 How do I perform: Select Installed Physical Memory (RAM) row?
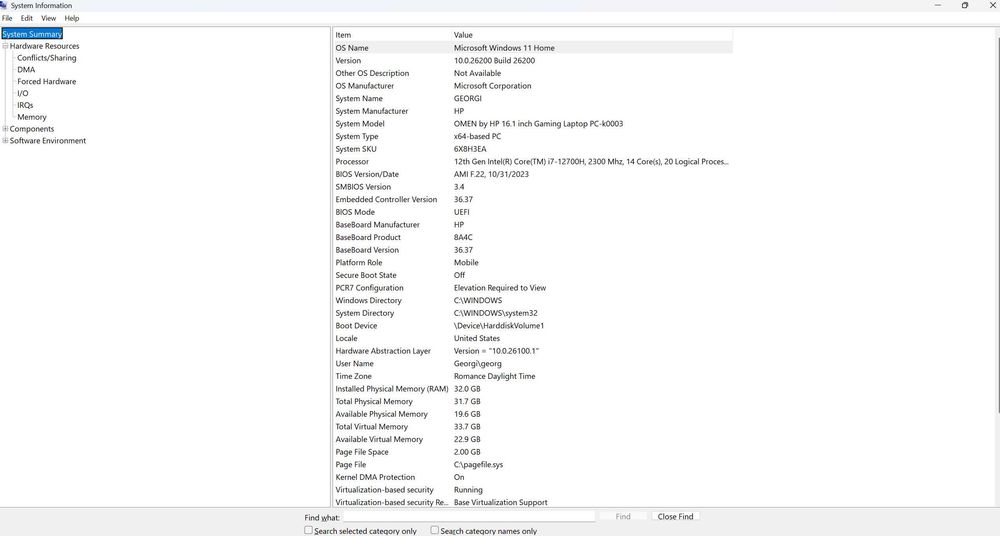point(533,389)
